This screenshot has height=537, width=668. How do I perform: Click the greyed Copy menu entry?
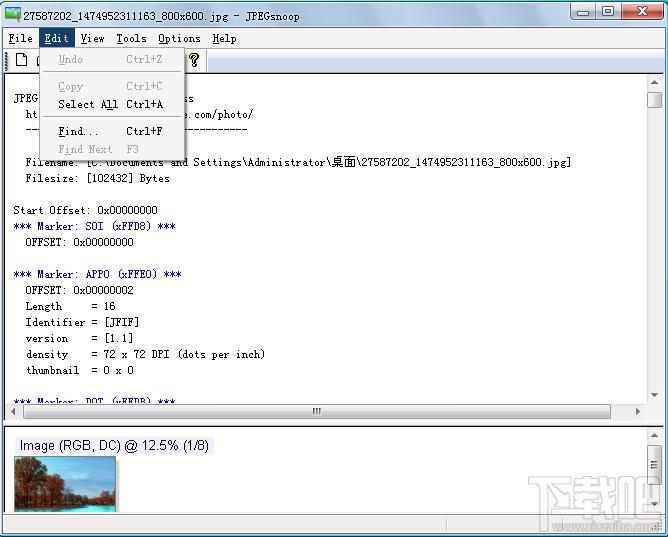point(112,86)
